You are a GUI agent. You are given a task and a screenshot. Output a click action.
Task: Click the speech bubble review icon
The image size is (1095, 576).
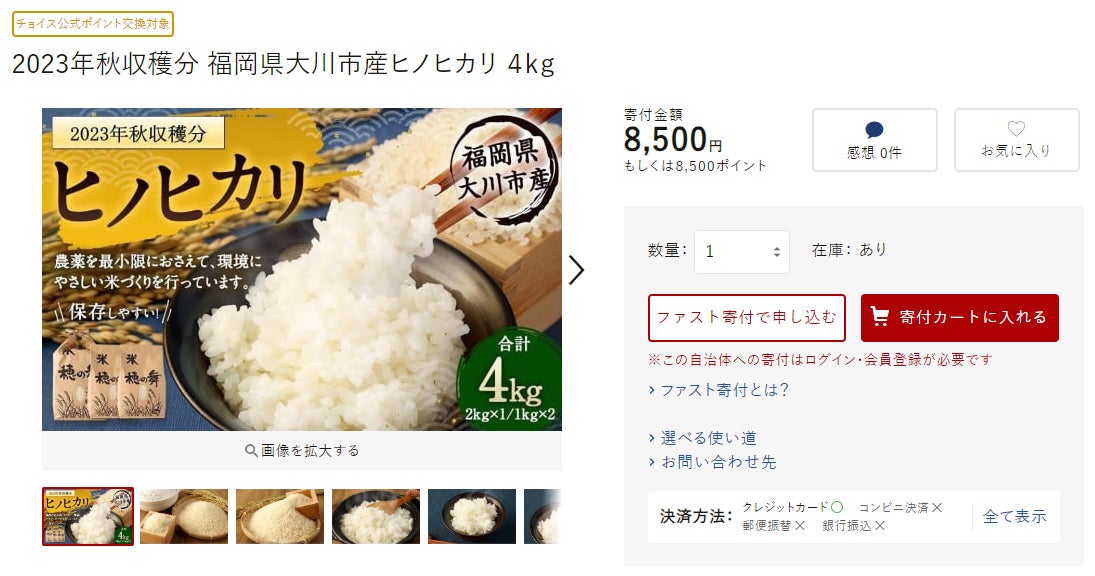pyautogui.click(x=874, y=130)
